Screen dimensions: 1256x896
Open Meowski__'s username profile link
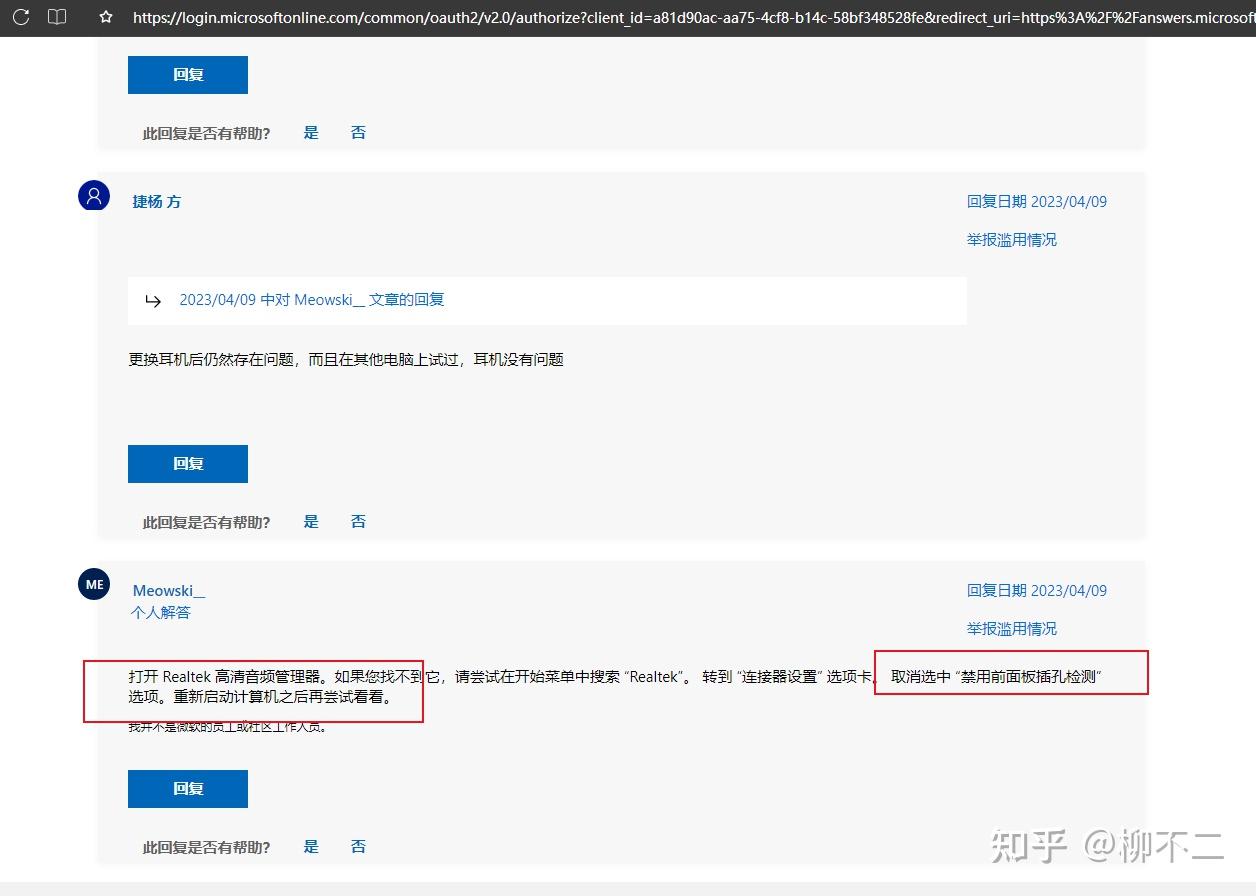(x=168, y=590)
